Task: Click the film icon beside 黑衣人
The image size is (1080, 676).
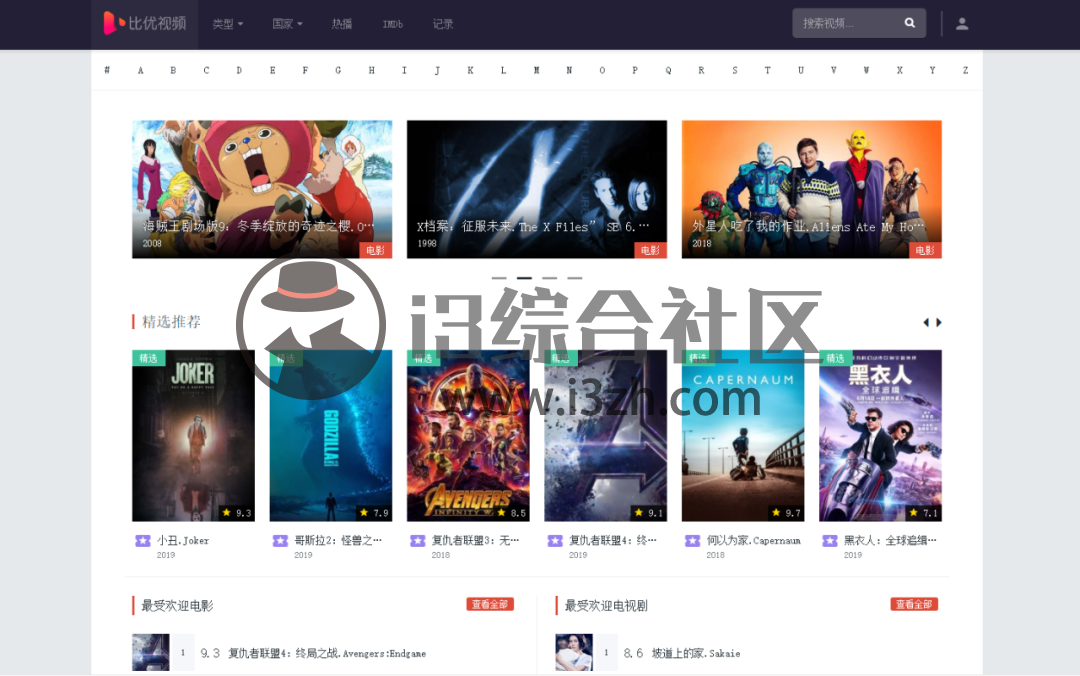Action: (830, 541)
